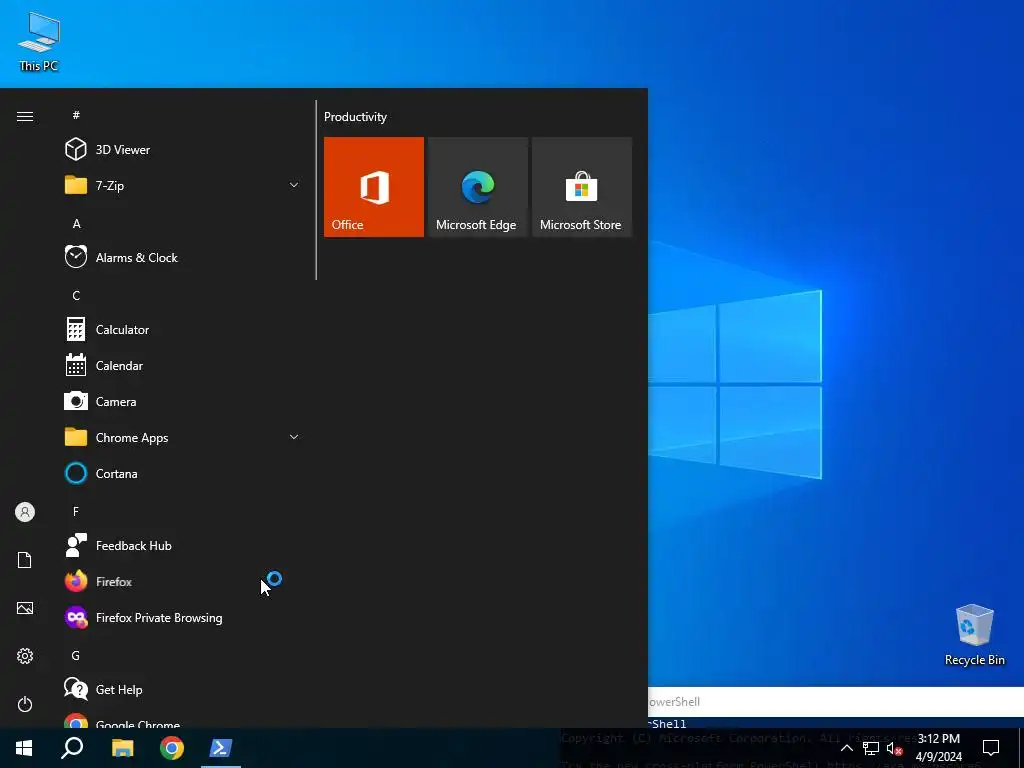
Task: Click the 'A' letter header
Action: click(x=76, y=224)
